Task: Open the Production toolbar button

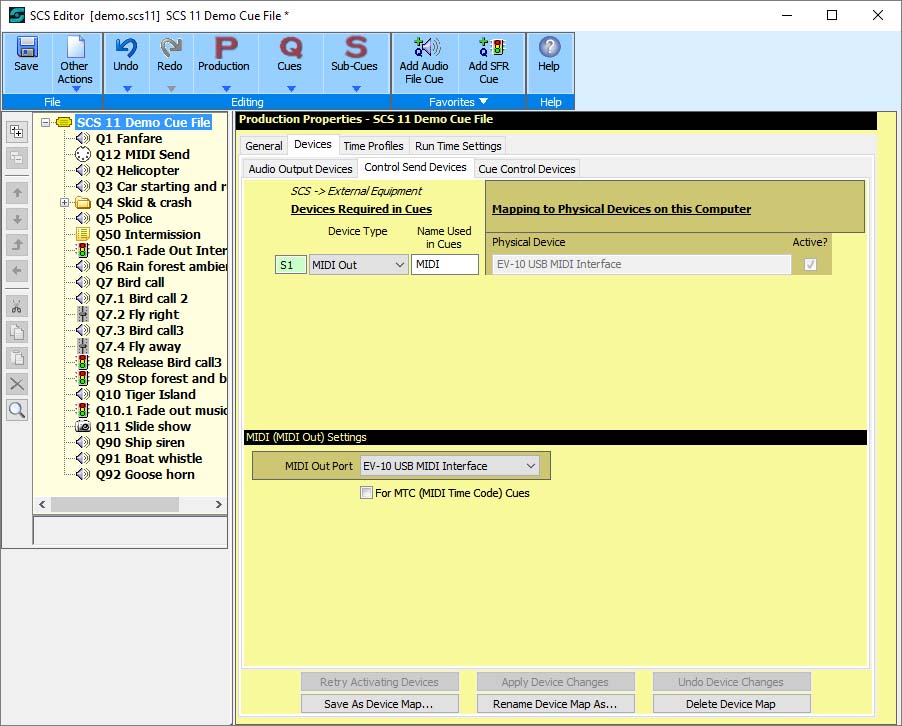Action: [x=224, y=56]
